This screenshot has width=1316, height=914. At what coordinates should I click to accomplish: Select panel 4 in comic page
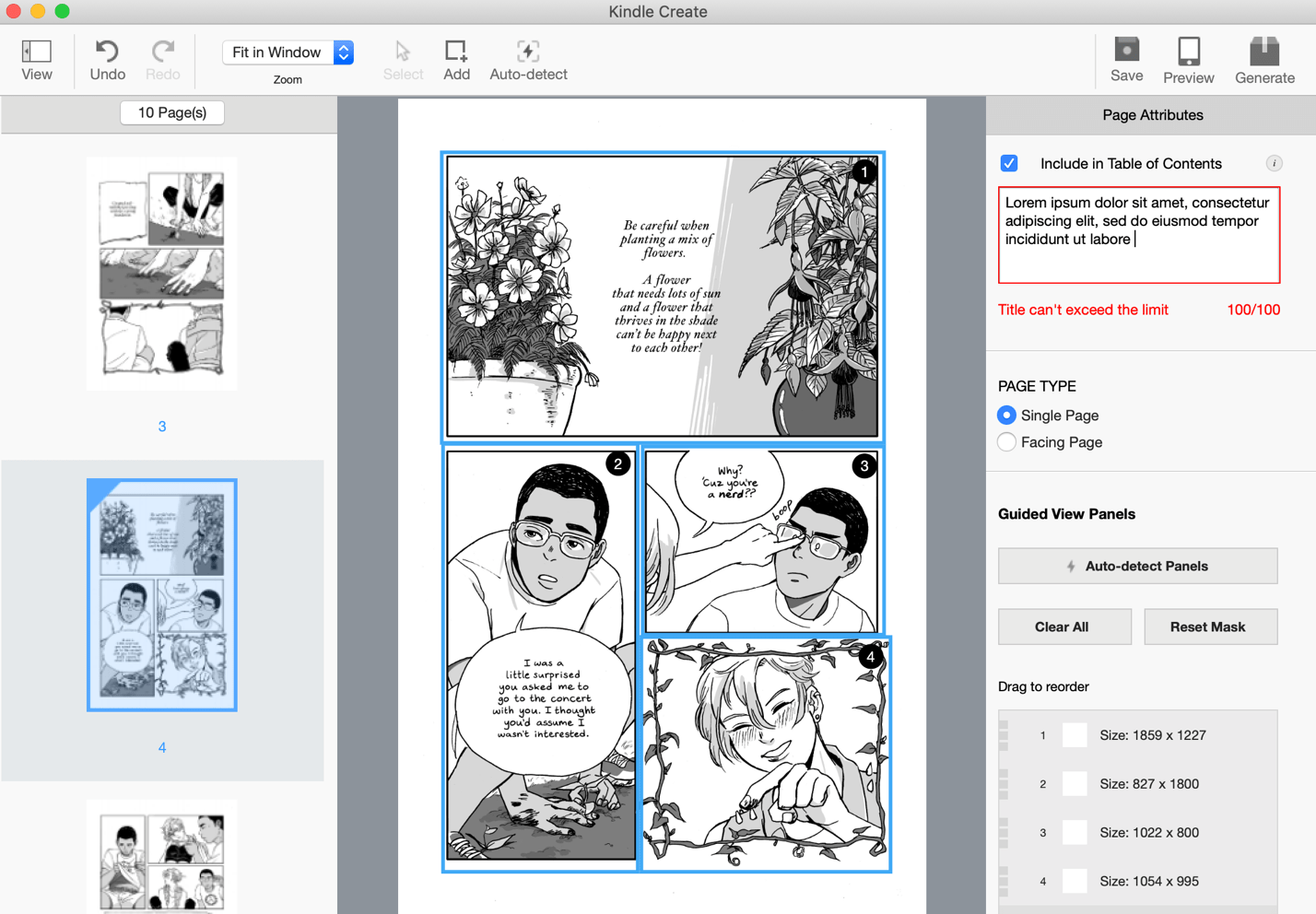pyautogui.click(x=766, y=754)
